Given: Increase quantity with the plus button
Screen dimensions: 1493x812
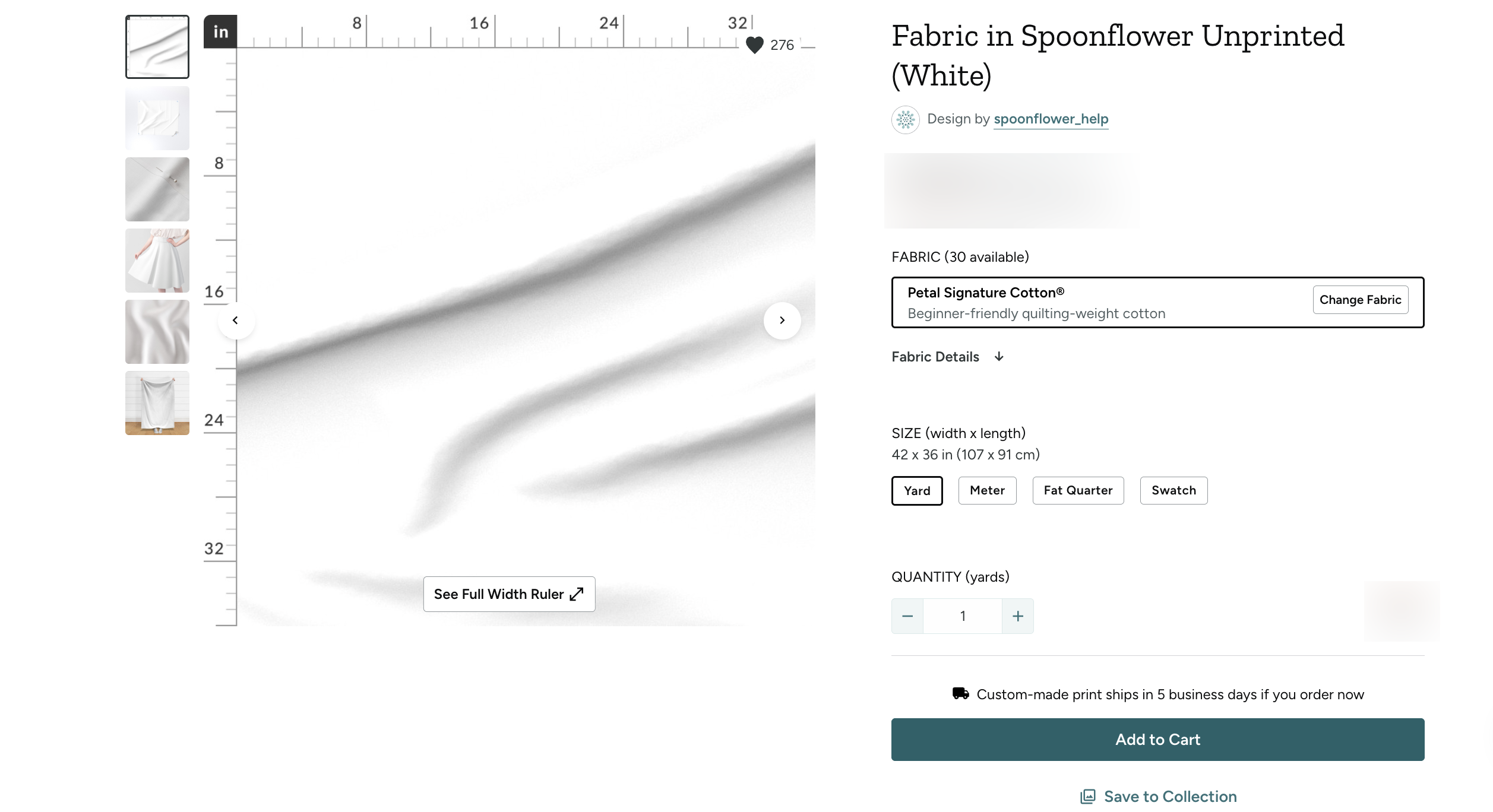Looking at the screenshot, I should point(1018,616).
